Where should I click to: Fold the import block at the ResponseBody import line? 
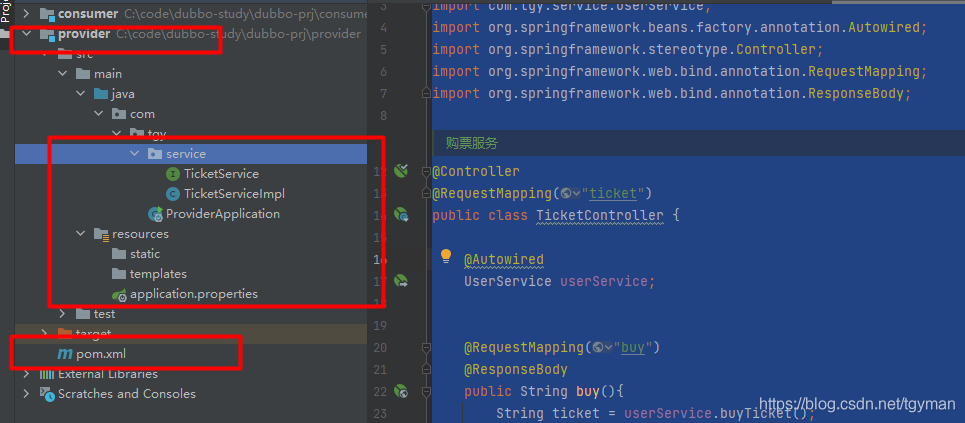tap(425, 94)
